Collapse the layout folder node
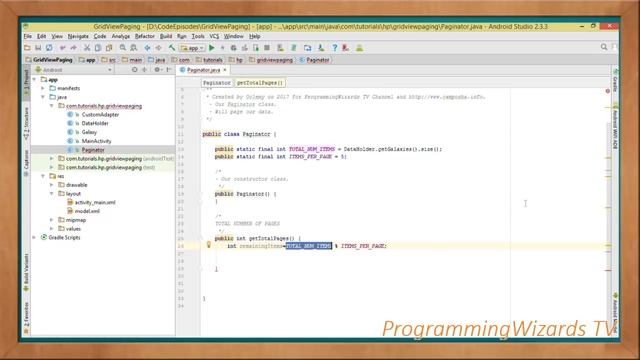The image size is (640, 360). (52, 193)
